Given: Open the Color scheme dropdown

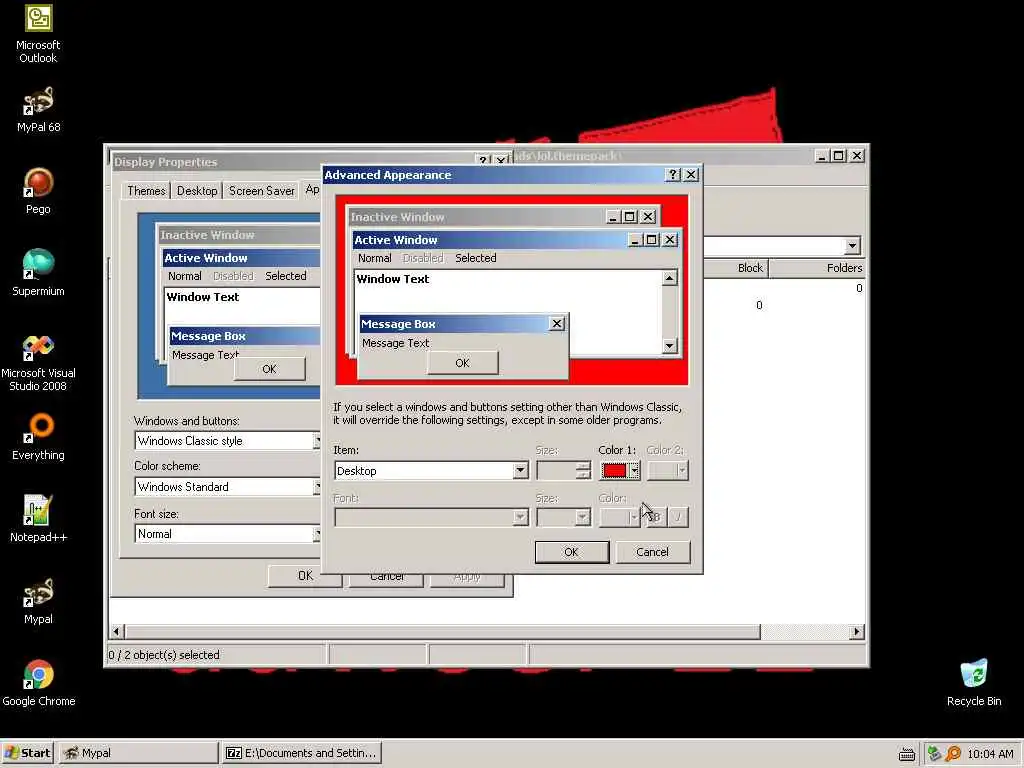Looking at the screenshot, I should 228,487.
